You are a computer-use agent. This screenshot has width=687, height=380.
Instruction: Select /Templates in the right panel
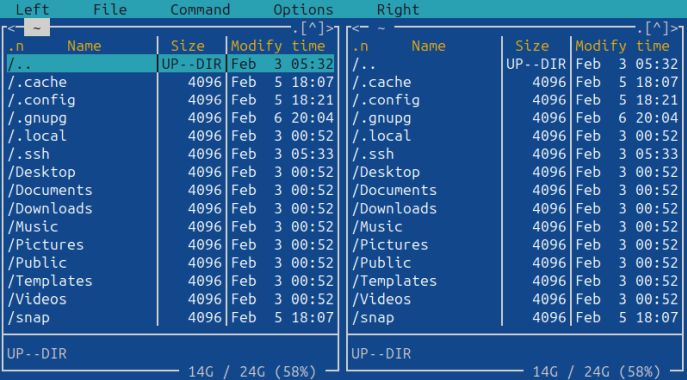coord(515,281)
